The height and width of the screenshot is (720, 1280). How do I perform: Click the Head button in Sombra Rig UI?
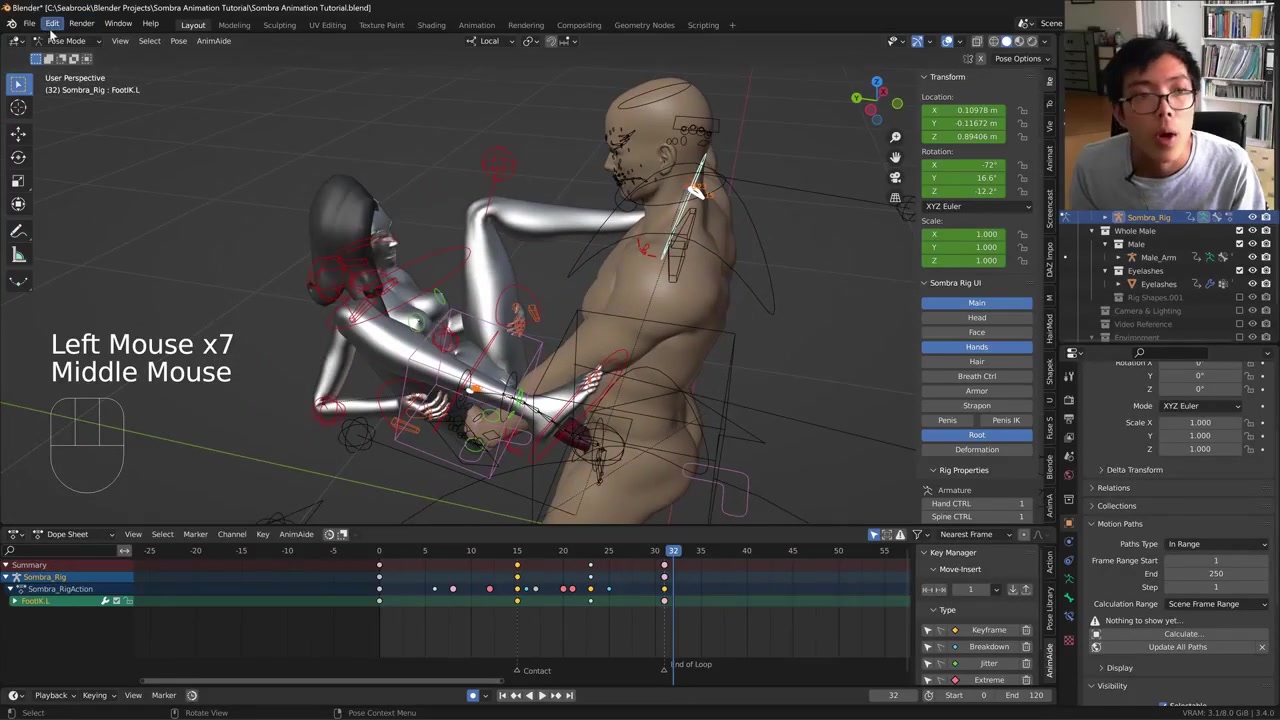click(976, 318)
